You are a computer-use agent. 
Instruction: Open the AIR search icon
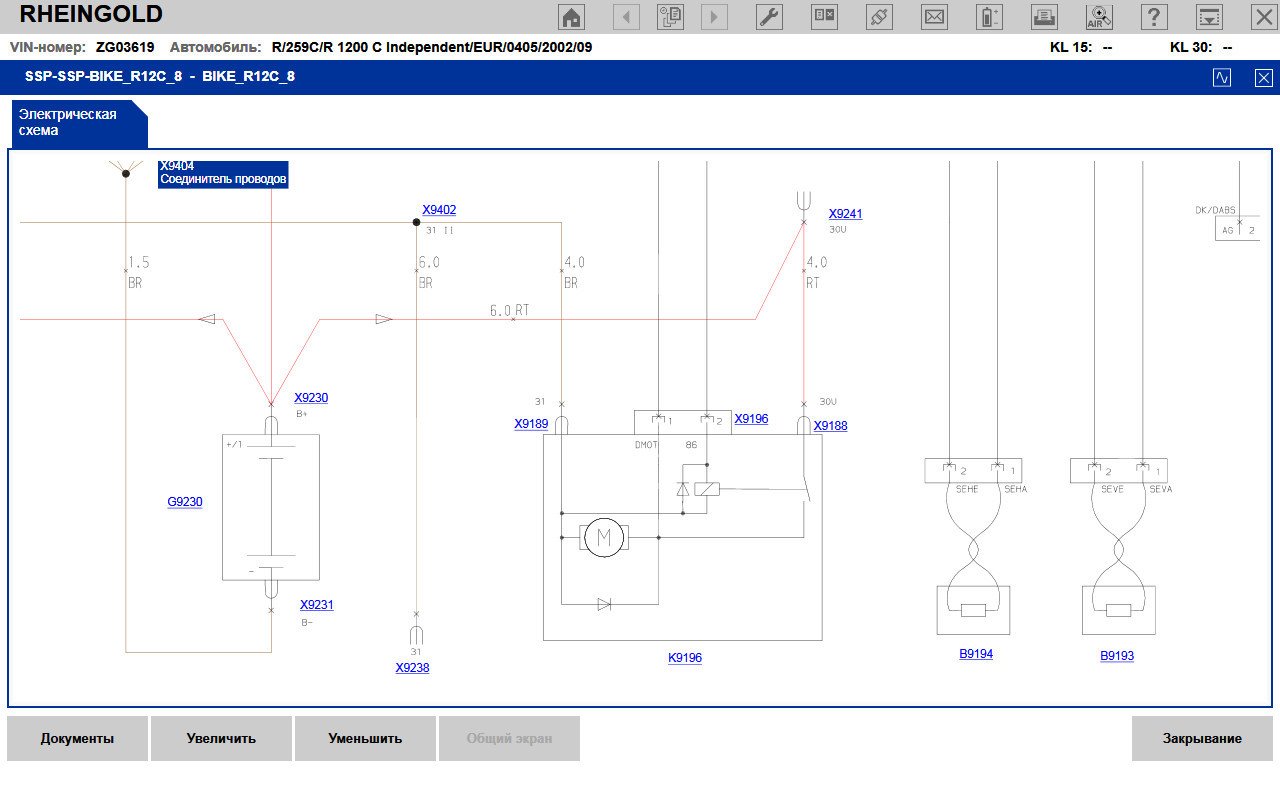(1099, 17)
